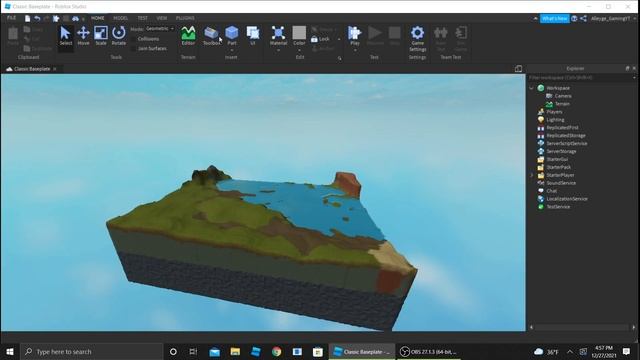Click the Redo arrow
The height and width of the screenshot is (360, 640).
[x=47, y=18]
